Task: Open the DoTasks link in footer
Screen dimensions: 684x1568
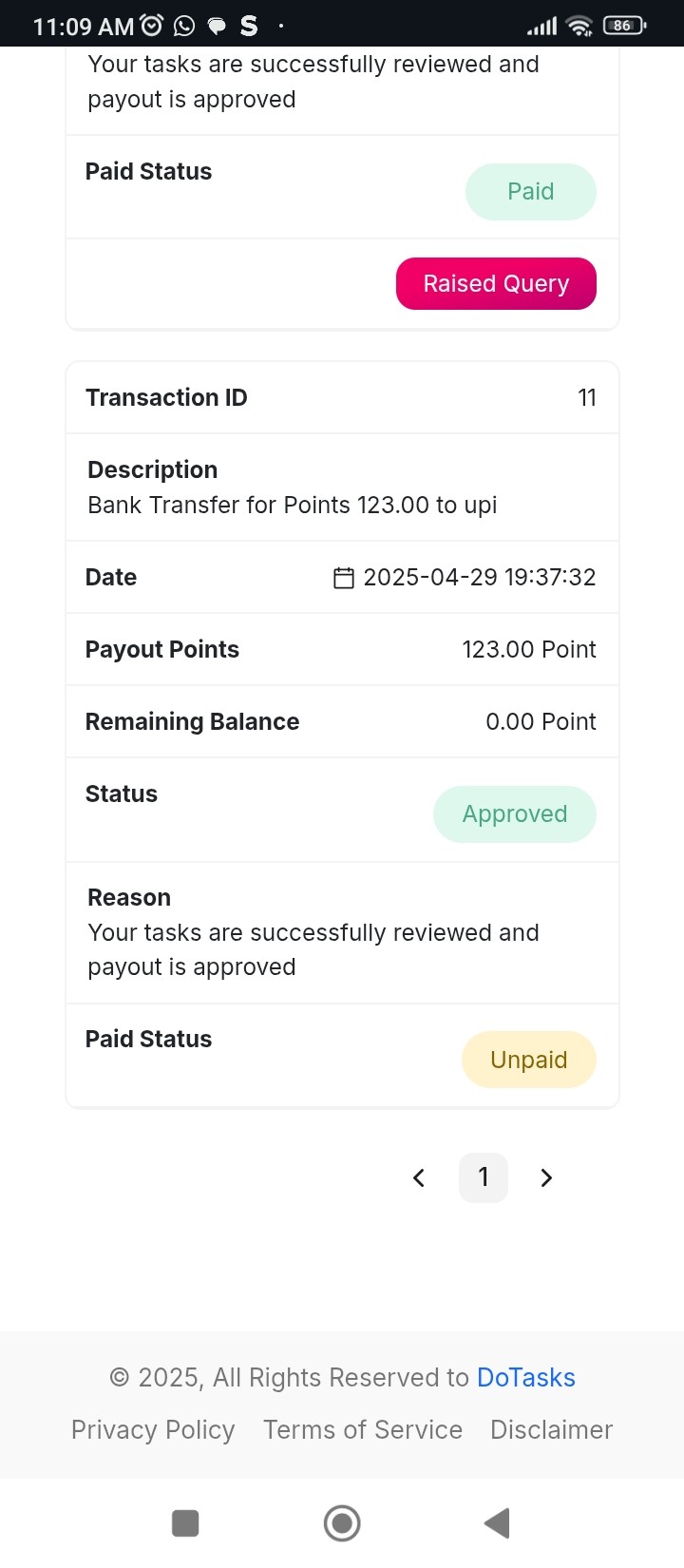Action: pyautogui.click(x=526, y=1378)
